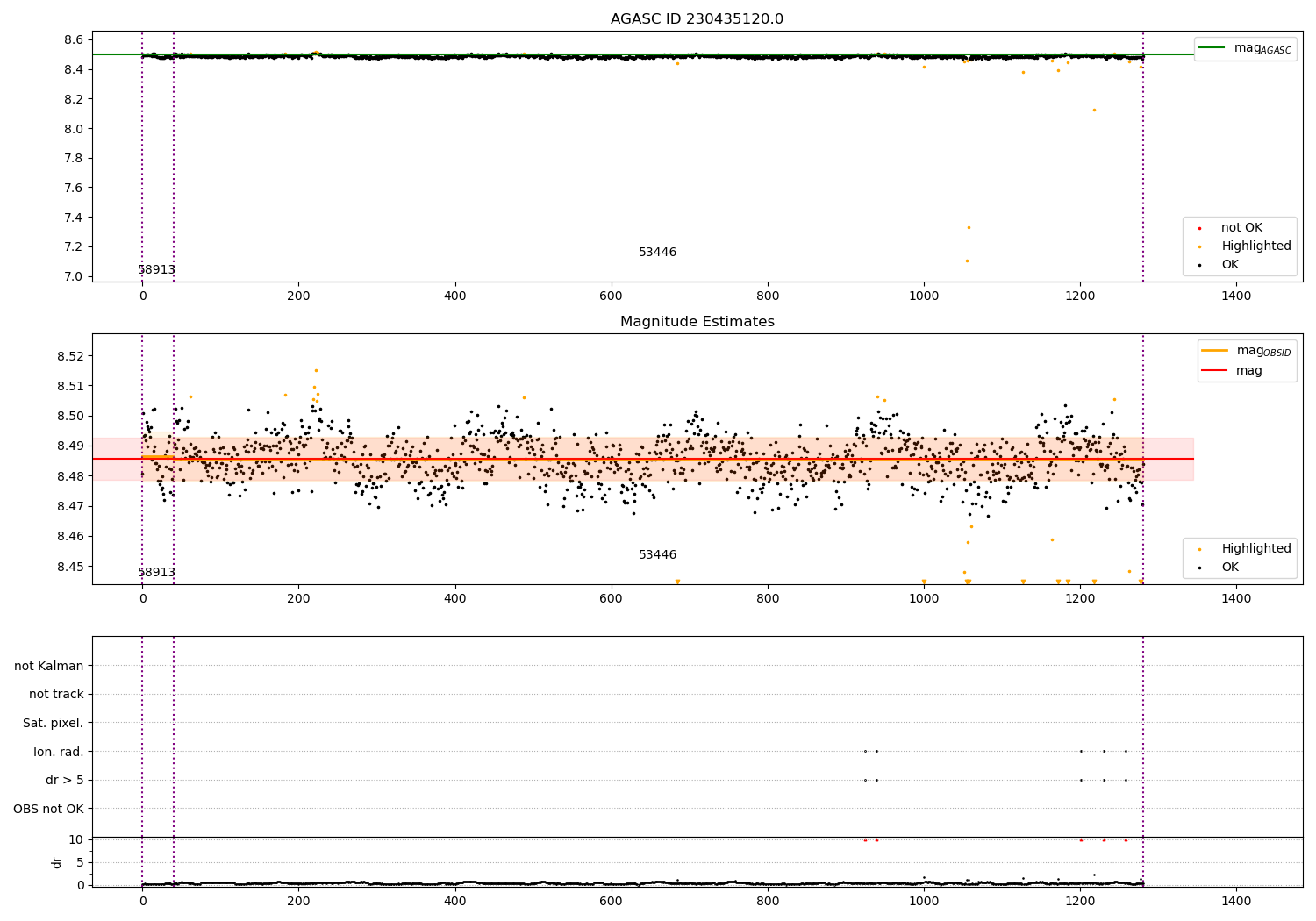Click the 7.8 y-axis tick label
Image resolution: width=1316 pixels, height=921 pixels.
pos(75,159)
